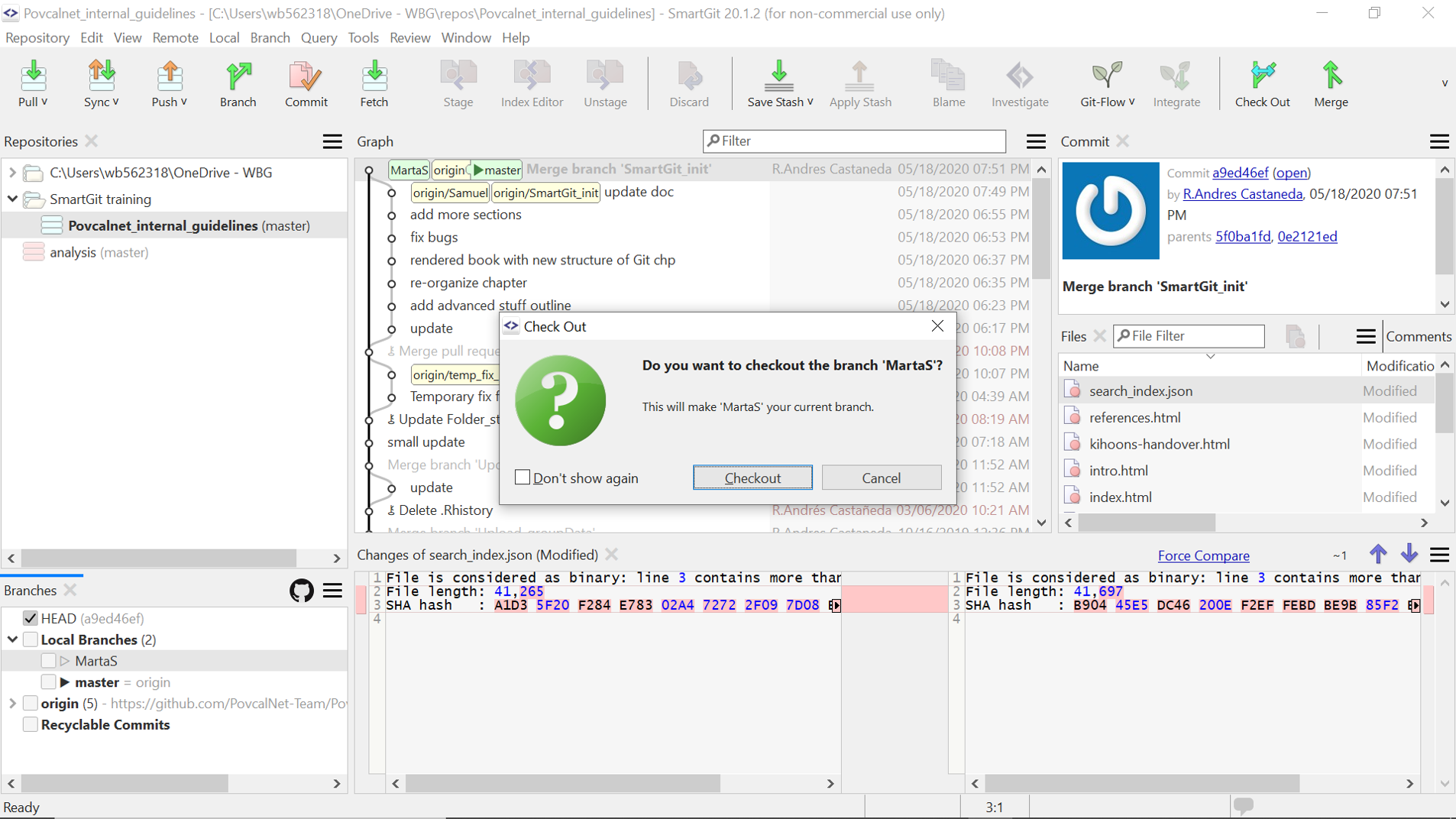Click Cancel in the Check Out dialog

[x=881, y=477]
